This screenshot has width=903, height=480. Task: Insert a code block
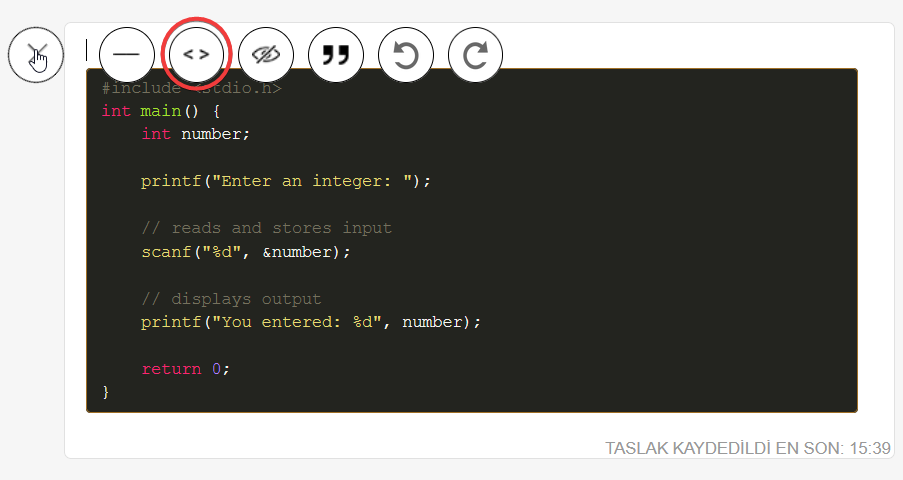click(x=196, y=55)
